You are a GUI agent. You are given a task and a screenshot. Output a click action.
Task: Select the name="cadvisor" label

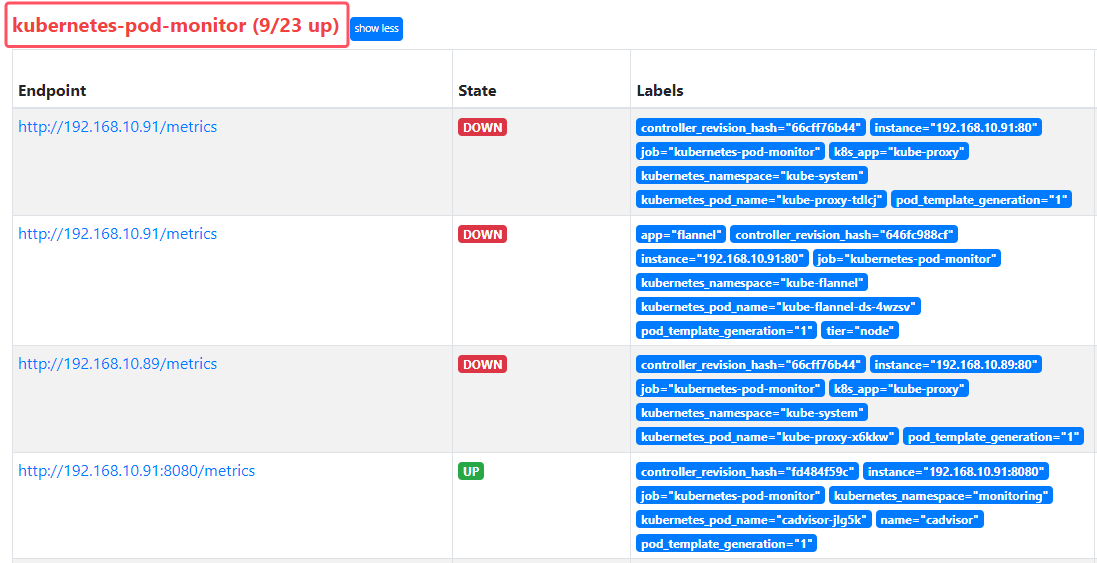pyautogui.click(x=930, y=520)
